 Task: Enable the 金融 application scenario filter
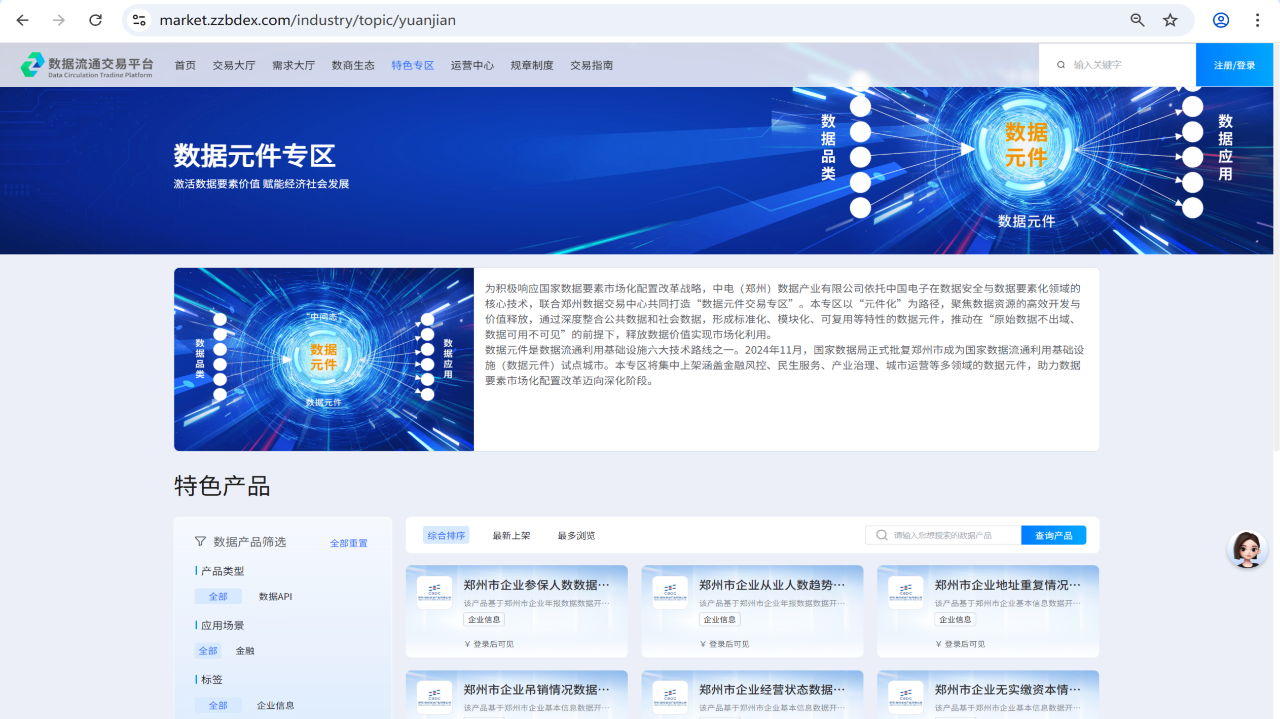244,650
